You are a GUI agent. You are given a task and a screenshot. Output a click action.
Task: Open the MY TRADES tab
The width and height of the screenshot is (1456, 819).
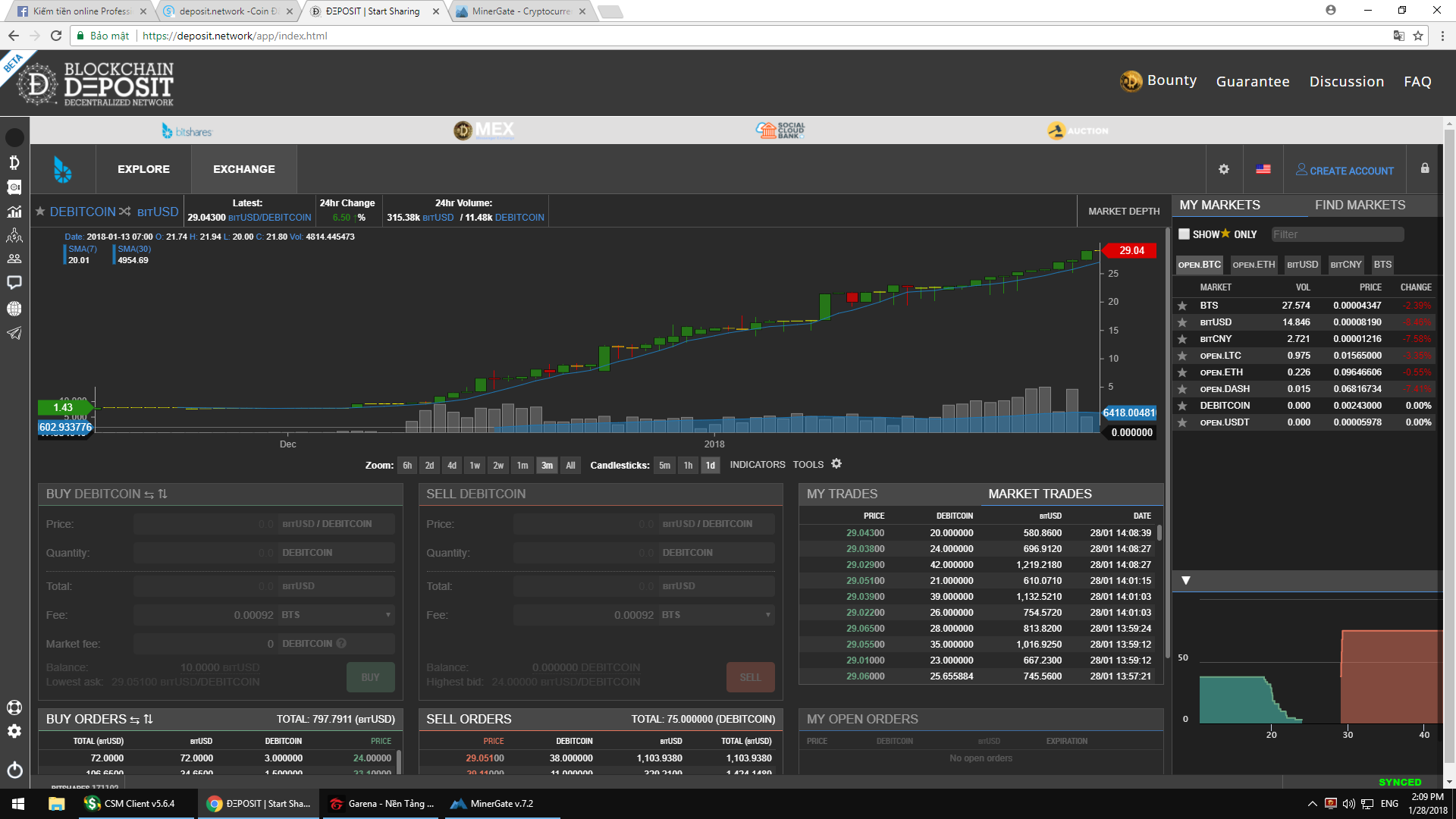pos(842,494)
